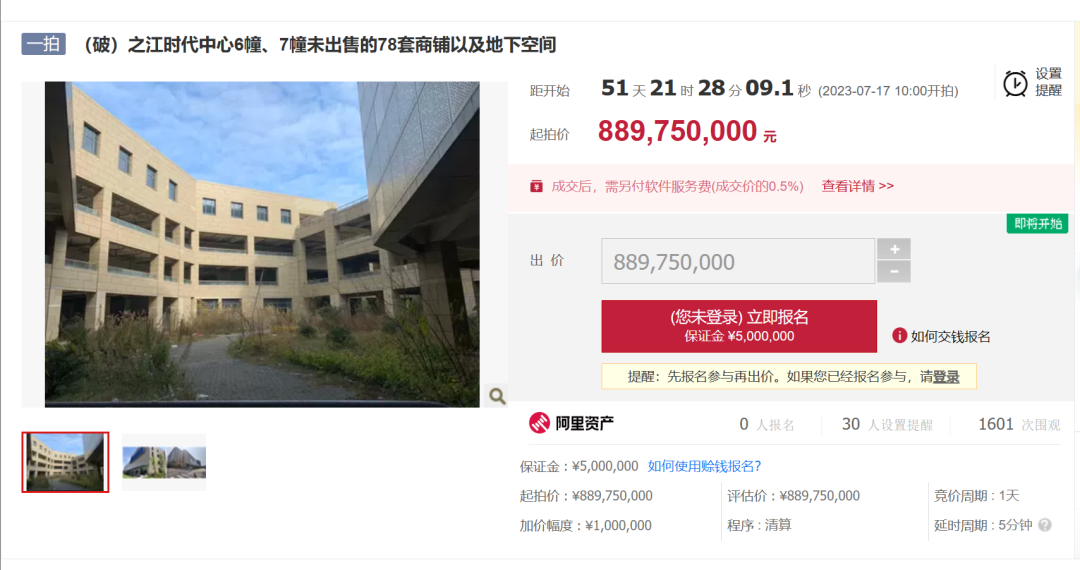Select the second building photo thumbnail
This screenshot has width=1080, height=570.
click(164, 462)
